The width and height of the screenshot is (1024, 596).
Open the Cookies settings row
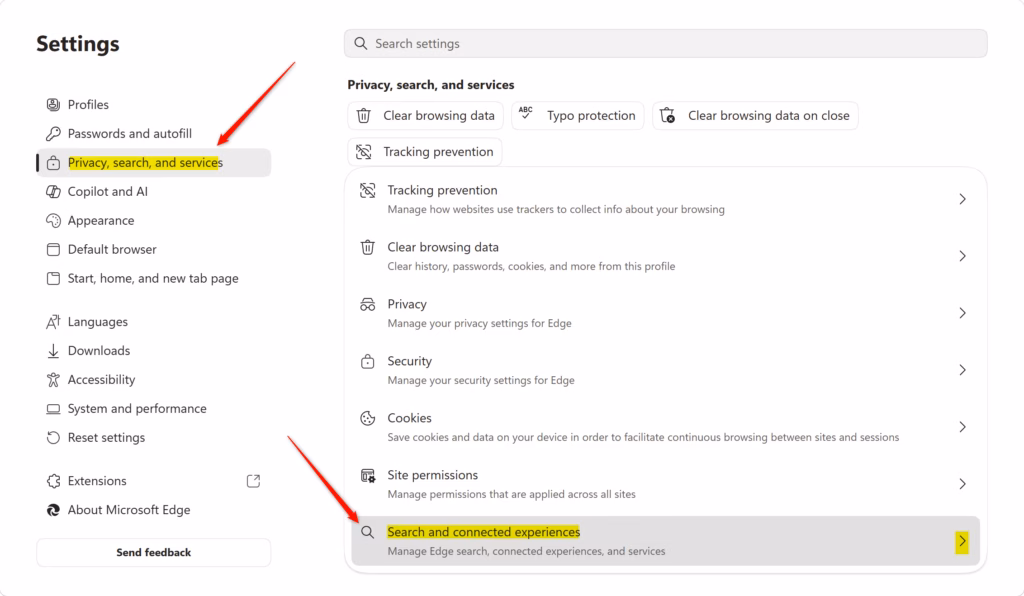coord(665,427)
